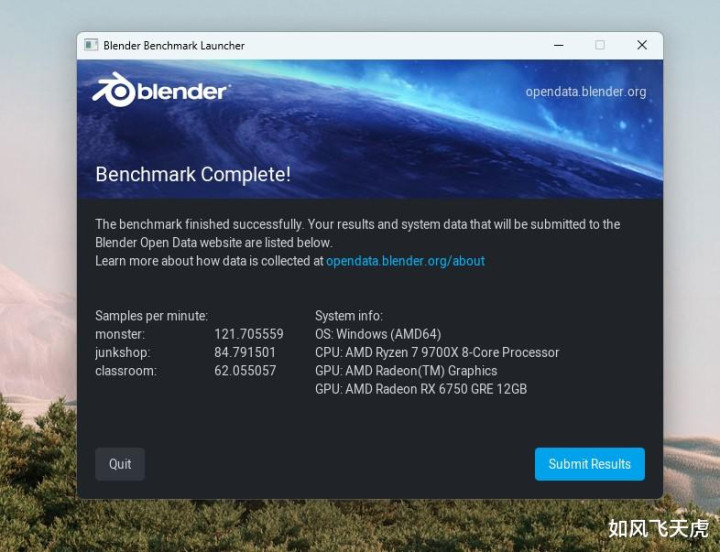The width and height of the screenshot is (720, 552).
Task: Click the disabled maximize window icon
Action: 600,45
